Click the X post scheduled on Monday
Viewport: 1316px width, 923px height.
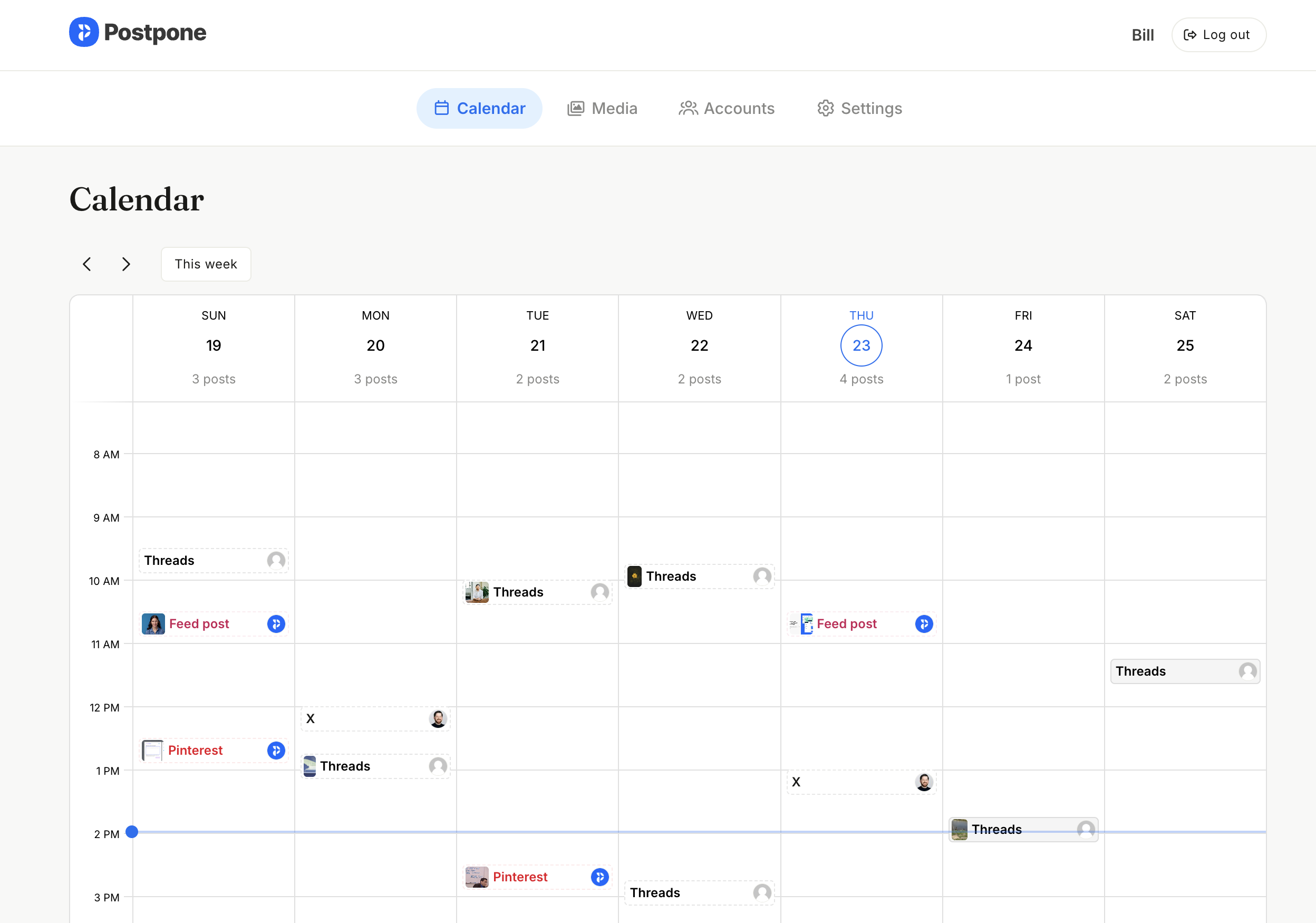click(x=375, y=718)
